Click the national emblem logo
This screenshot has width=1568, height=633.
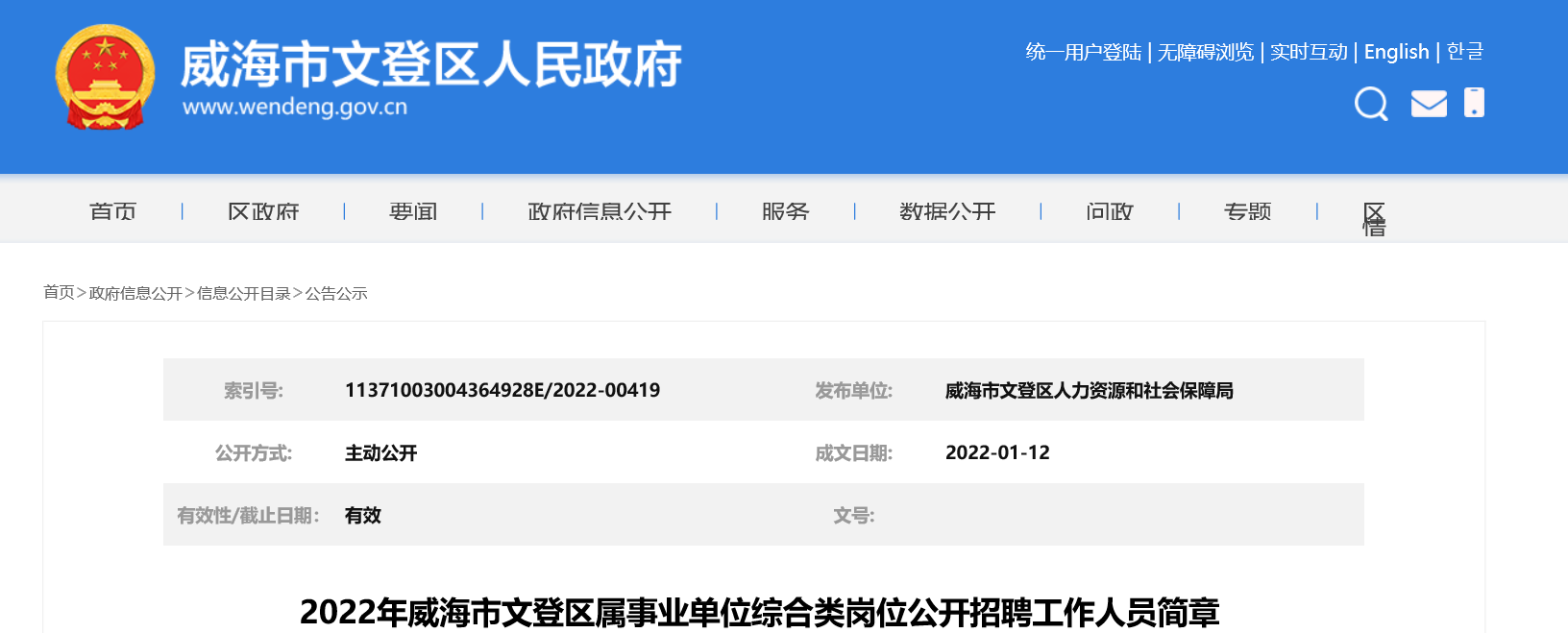[x=105, y=77]
